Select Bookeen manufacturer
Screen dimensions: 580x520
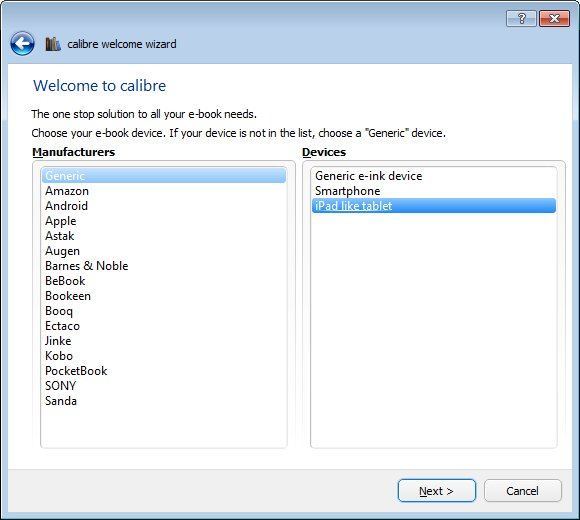[x=164, y=296]
